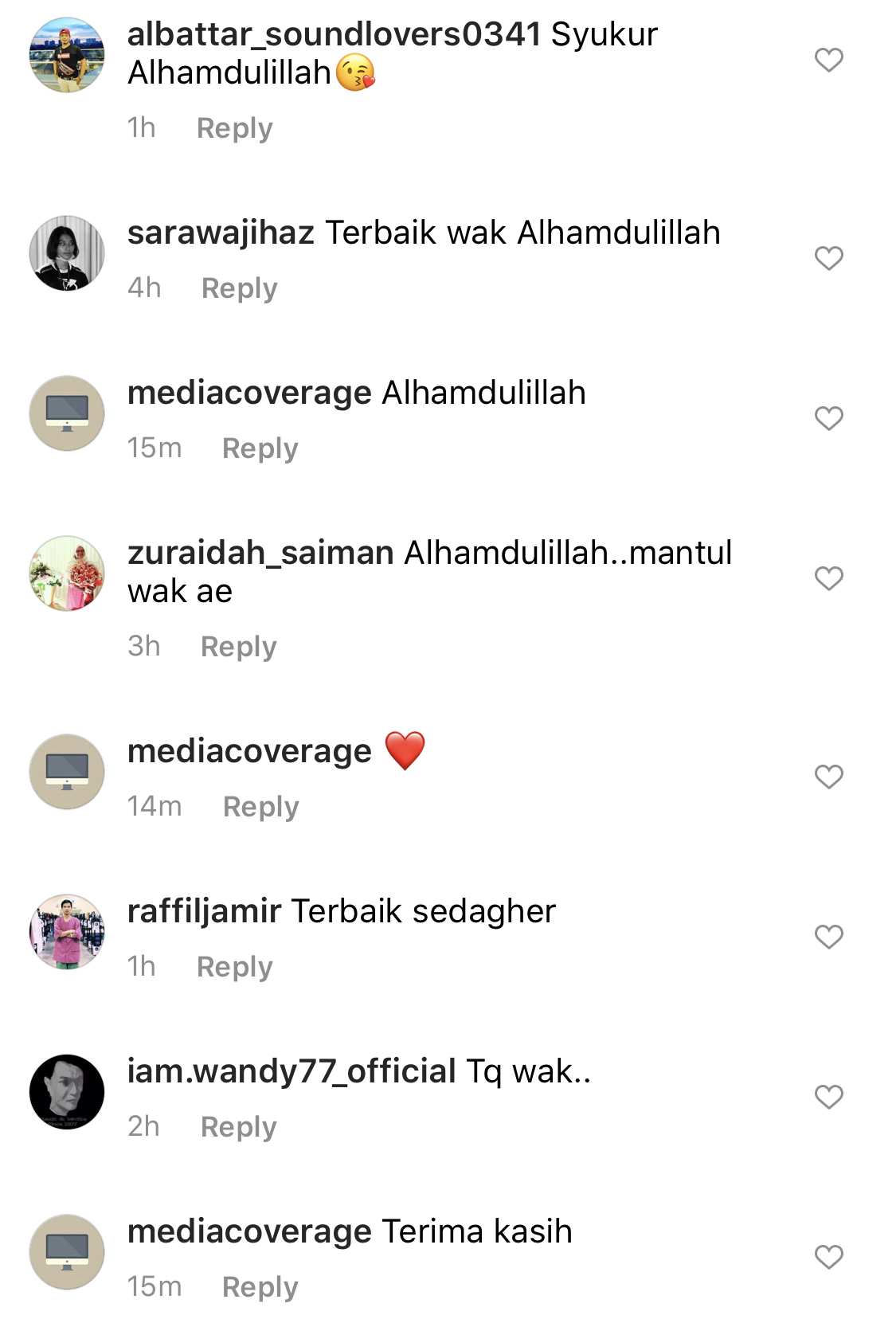Image resolution: width=896 pixels, height=1319 pixels.
Task: View zuraidah_saiman's profile photo
Action: (67, 573)
